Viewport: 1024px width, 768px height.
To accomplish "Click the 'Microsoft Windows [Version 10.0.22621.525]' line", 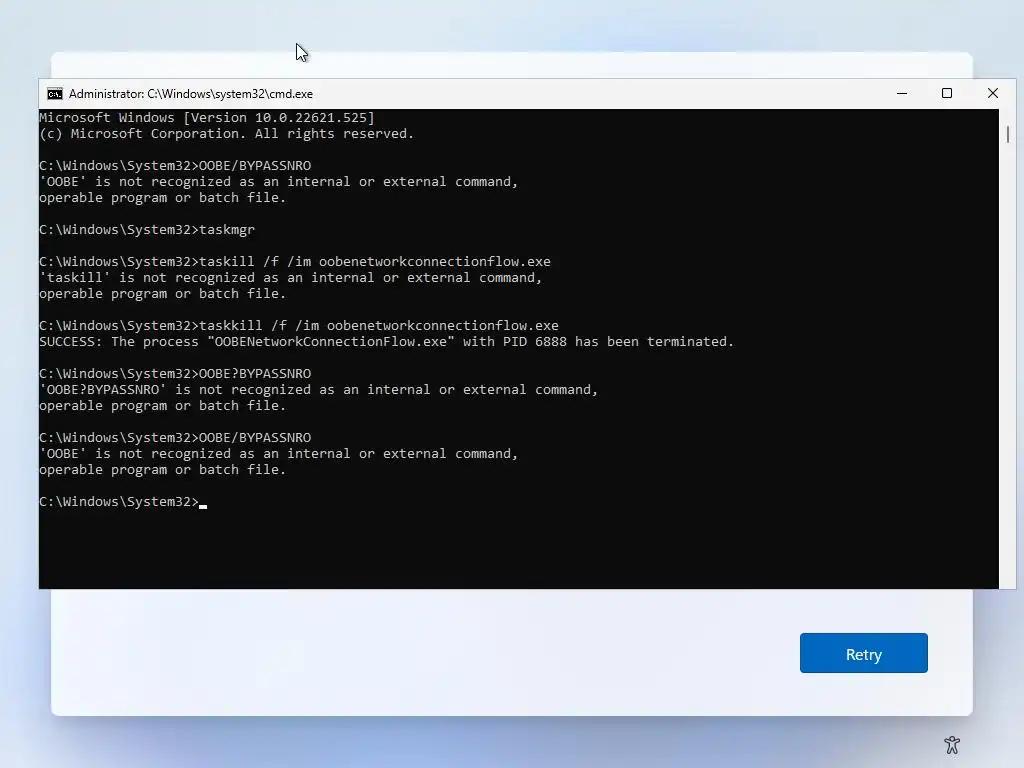I will tap(207, 118).
